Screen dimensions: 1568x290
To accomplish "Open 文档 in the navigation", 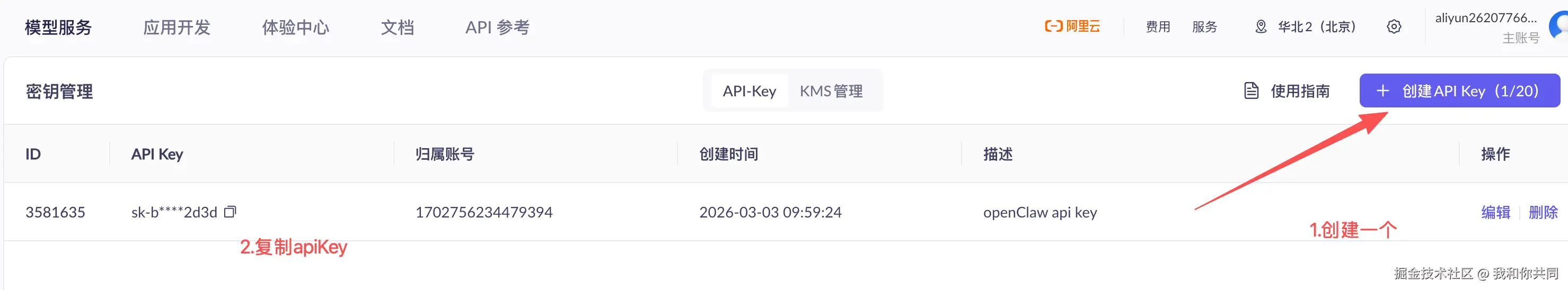I will point(397,28).
